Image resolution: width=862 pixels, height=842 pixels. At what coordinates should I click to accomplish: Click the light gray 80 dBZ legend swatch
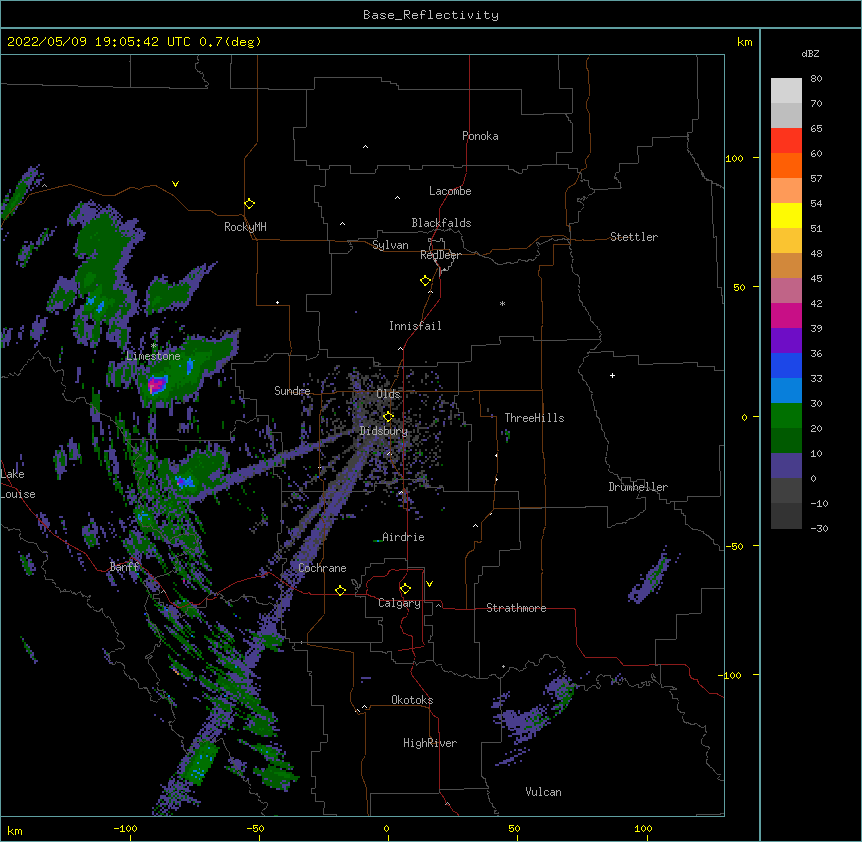(786, 91)
